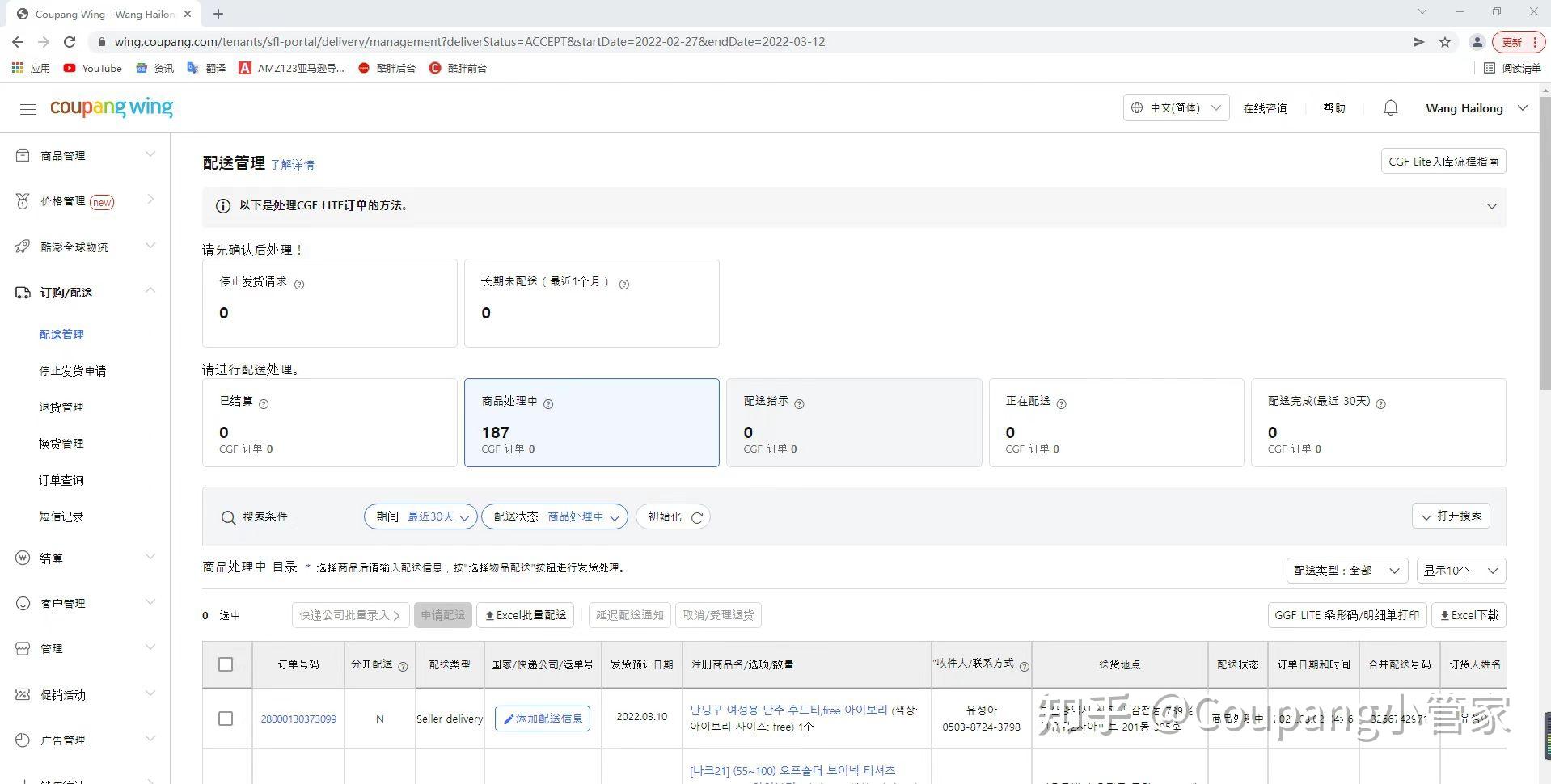
Task: Open order number 28000130373099 link
Action: pos(298,719)
